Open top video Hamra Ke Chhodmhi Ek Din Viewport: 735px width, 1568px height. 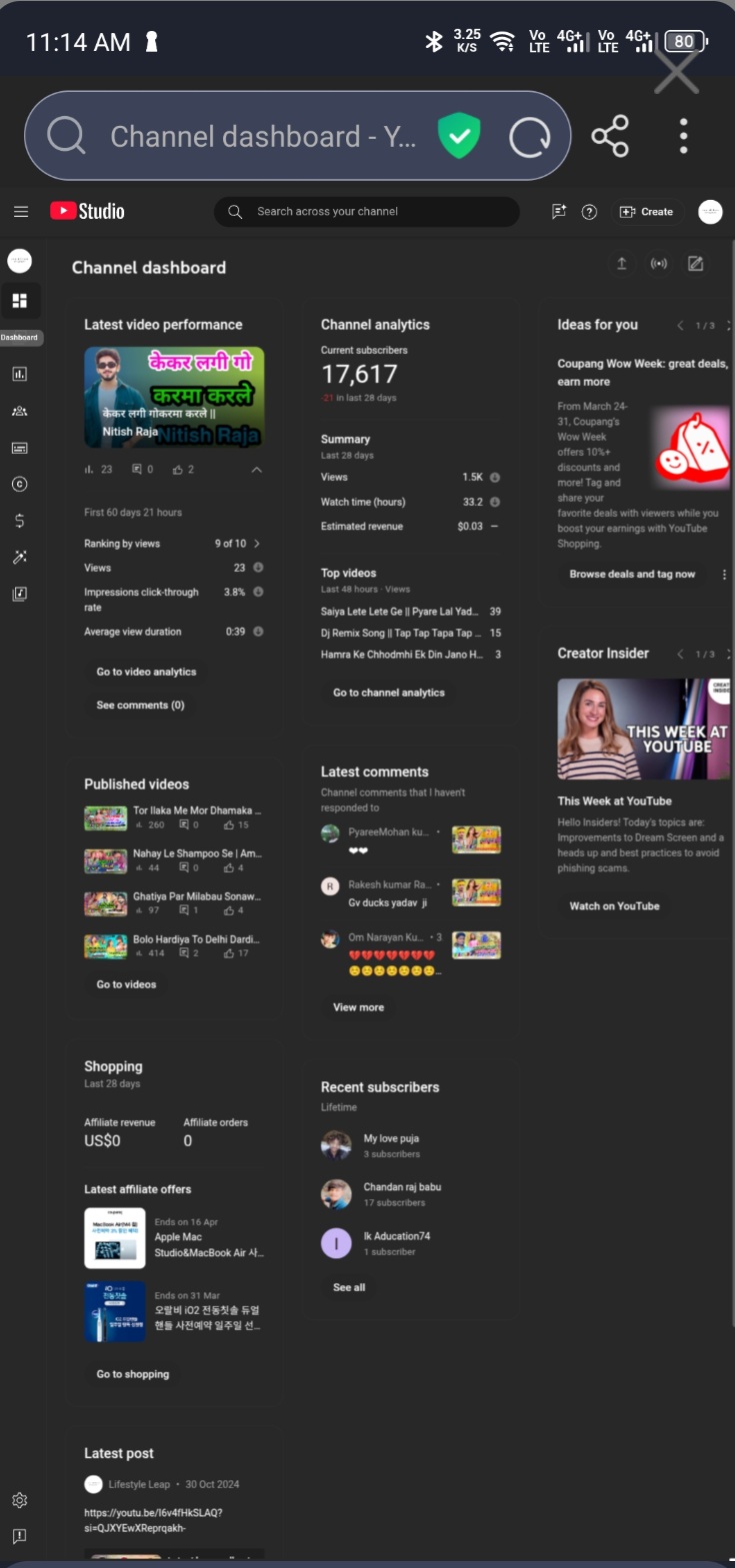(x=410, y=655)
